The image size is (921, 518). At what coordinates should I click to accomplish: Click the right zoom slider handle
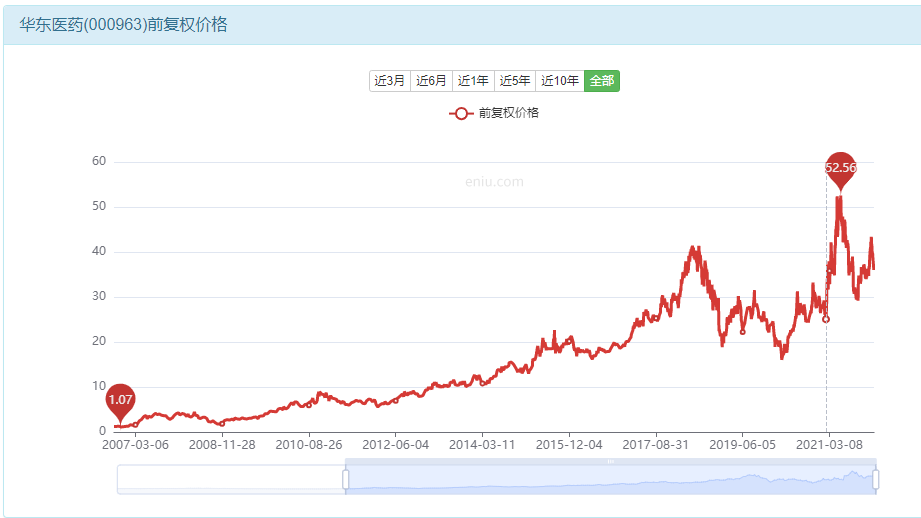point(876,479)
